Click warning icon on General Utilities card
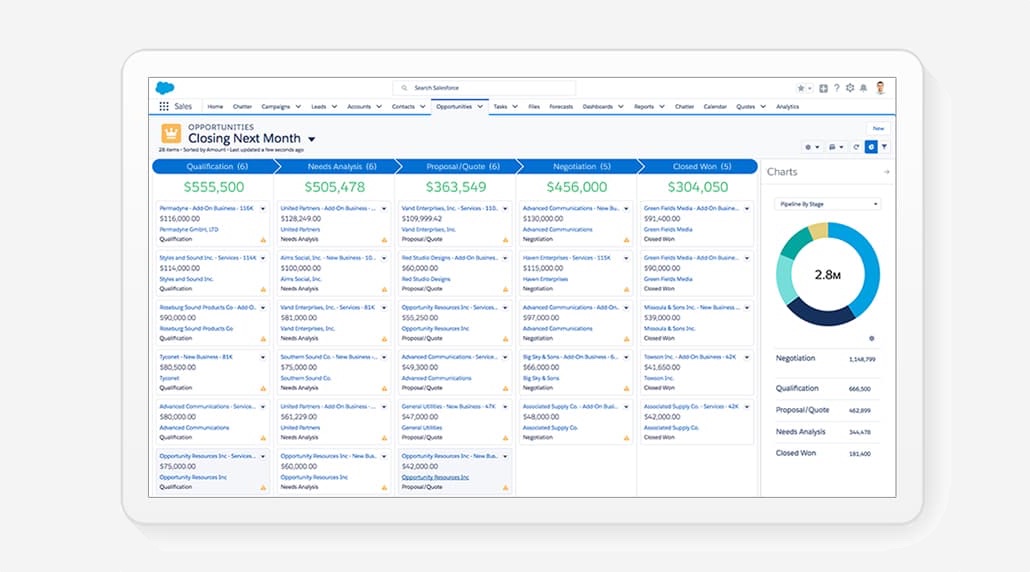 pyautogui.click(x=505, y=438)
